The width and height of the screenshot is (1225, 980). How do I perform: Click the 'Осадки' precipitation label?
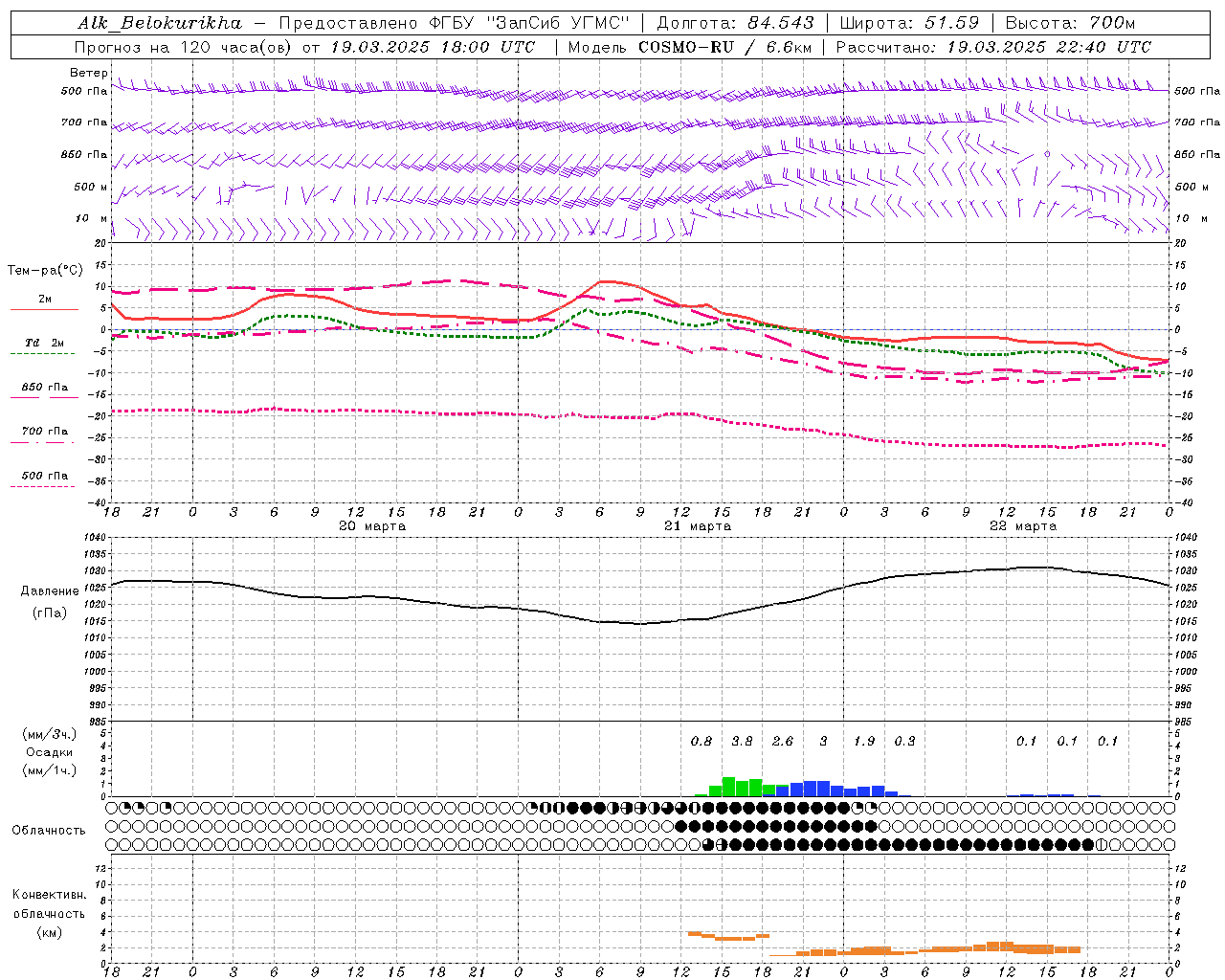click(50, 752)
